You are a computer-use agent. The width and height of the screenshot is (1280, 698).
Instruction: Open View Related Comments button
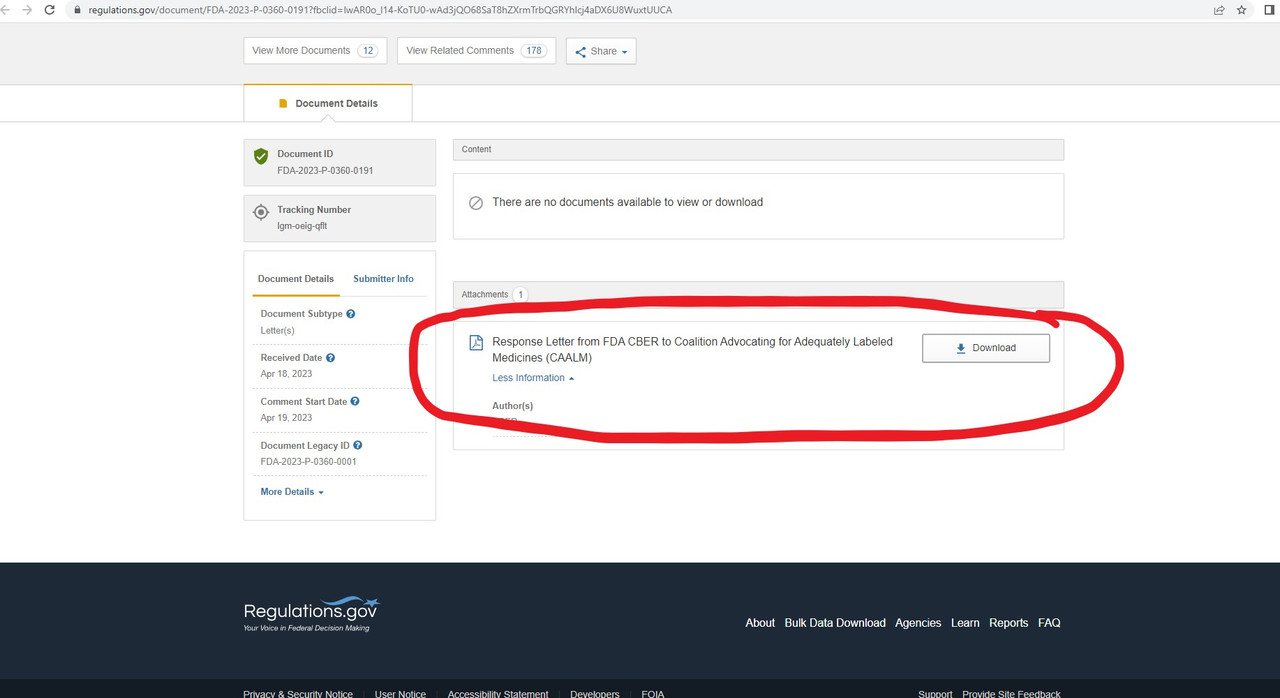476,51
